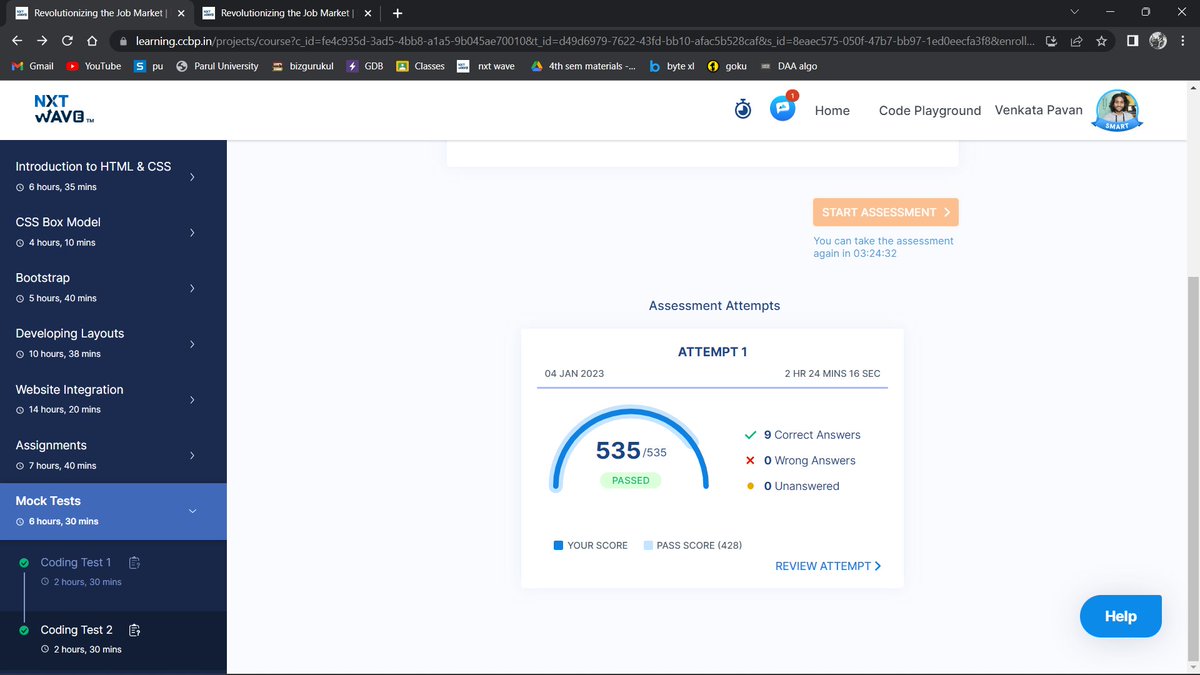
Task: Open the pu bookmark
Action: pyautogui.click(x=149, y=66)
